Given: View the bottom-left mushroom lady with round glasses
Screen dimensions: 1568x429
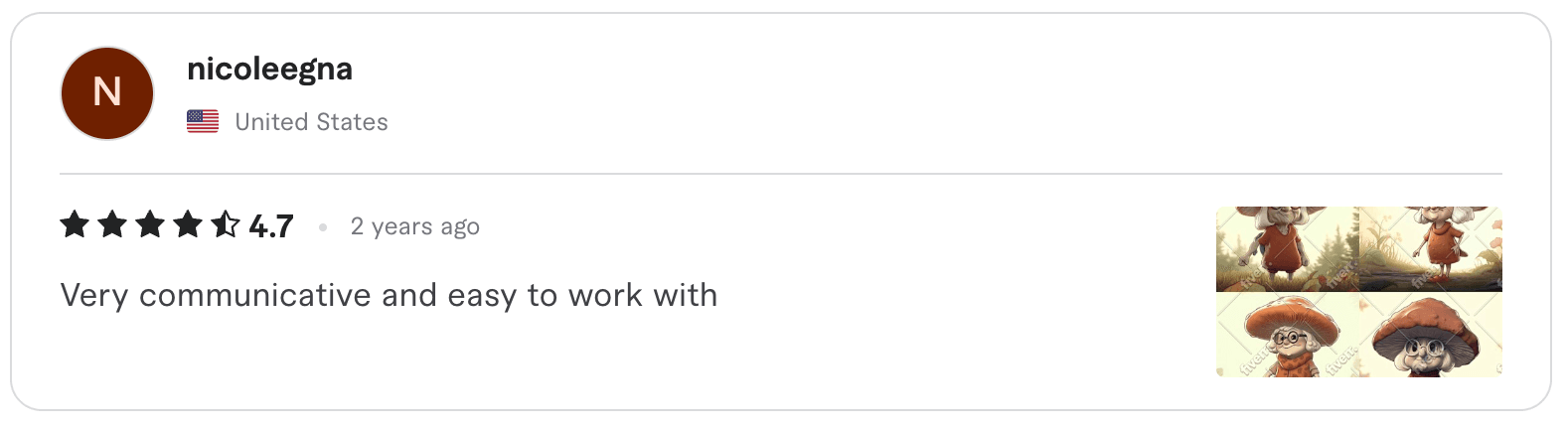Looking at the screenshot, I should 1287,336.
